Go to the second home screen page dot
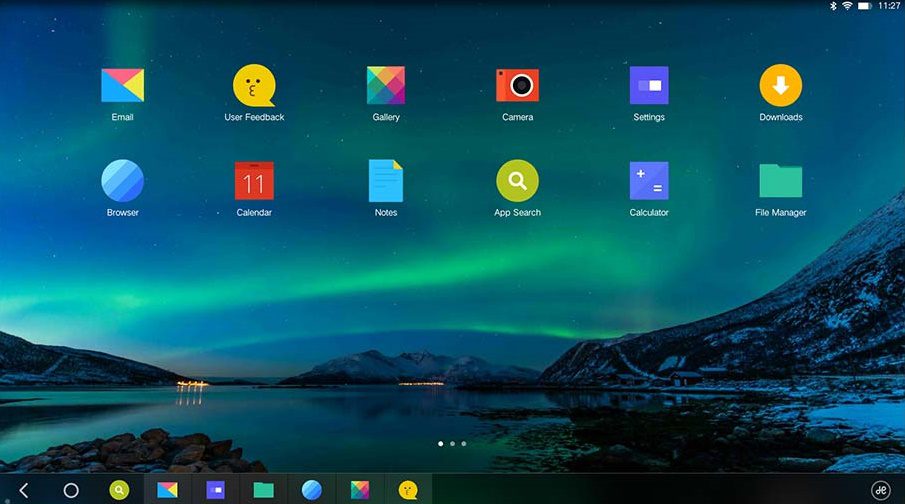Image resolution: width=905 pixels, height=504 pixels. tap(452, 444)
